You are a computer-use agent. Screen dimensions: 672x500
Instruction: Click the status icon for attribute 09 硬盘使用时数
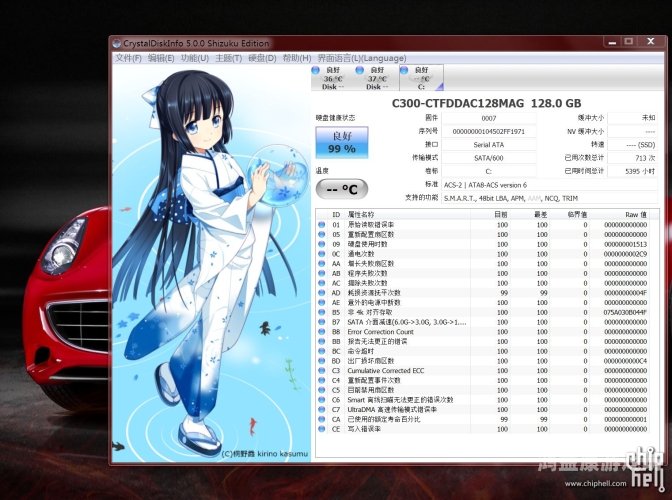pyautogui.click(x=322, y=244)
